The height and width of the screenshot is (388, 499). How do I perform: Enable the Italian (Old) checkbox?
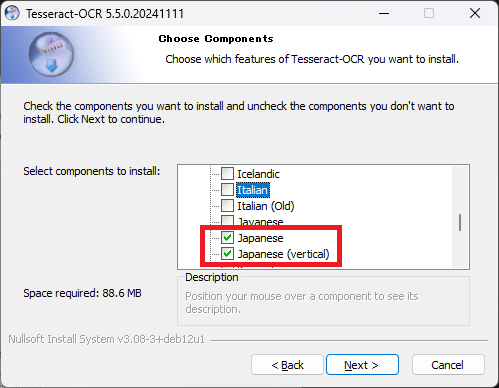(x=227, y=206)
